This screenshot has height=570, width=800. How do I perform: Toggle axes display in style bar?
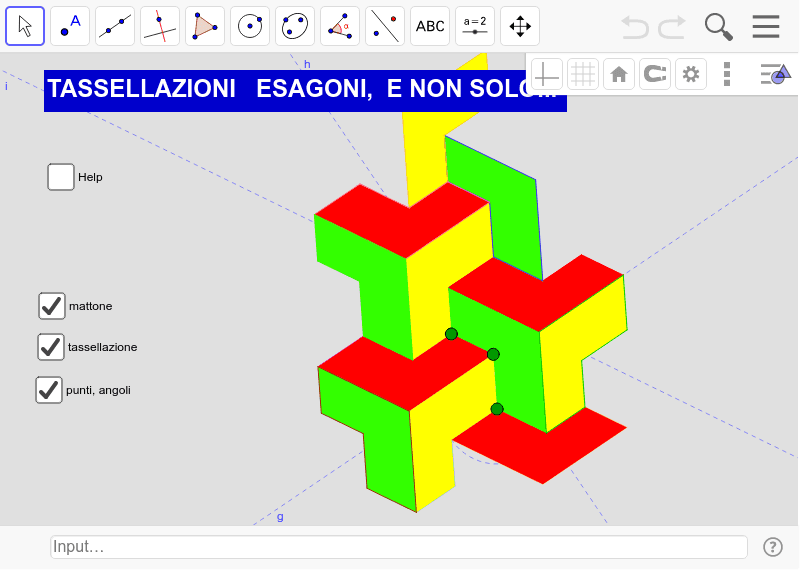(546, 75)
